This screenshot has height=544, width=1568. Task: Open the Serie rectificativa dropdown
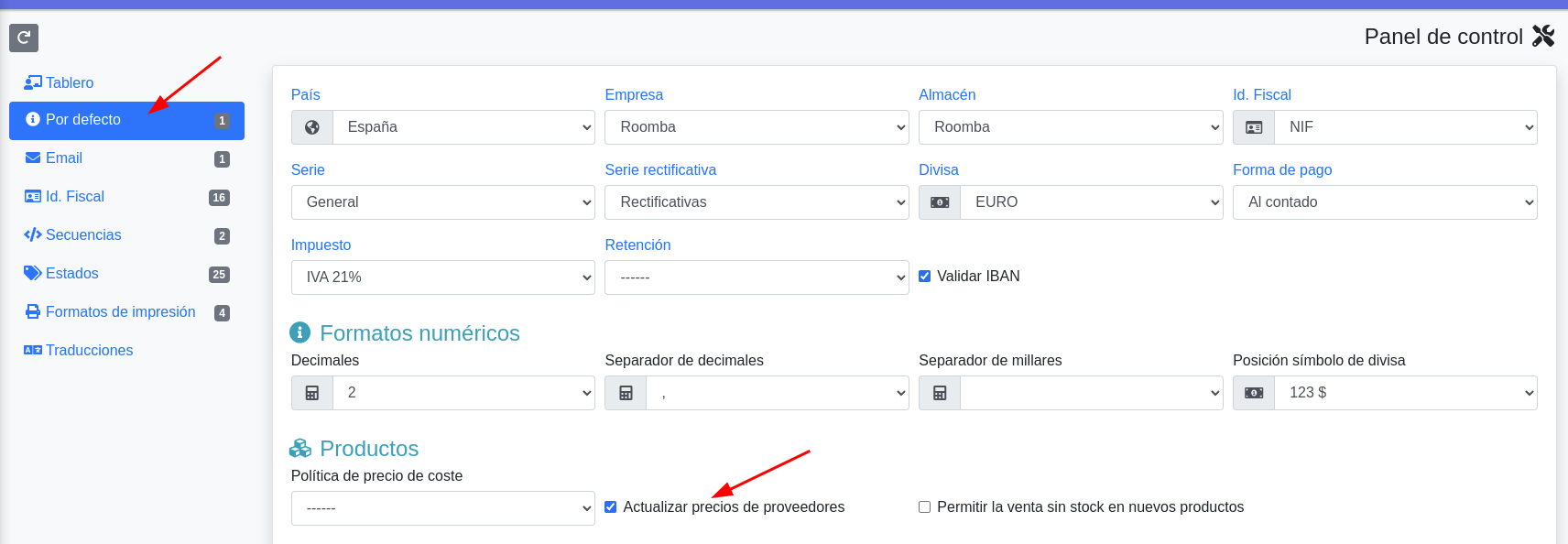(x=757, y=202)
